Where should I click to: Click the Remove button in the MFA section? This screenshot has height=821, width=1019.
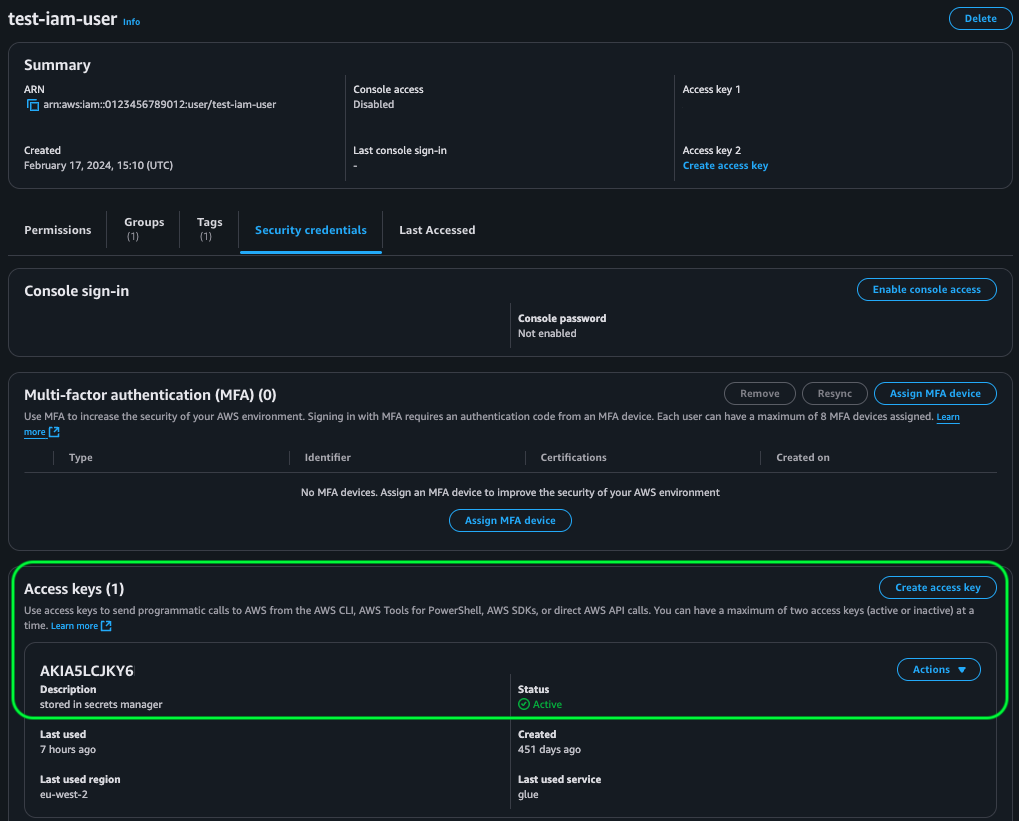759,393
